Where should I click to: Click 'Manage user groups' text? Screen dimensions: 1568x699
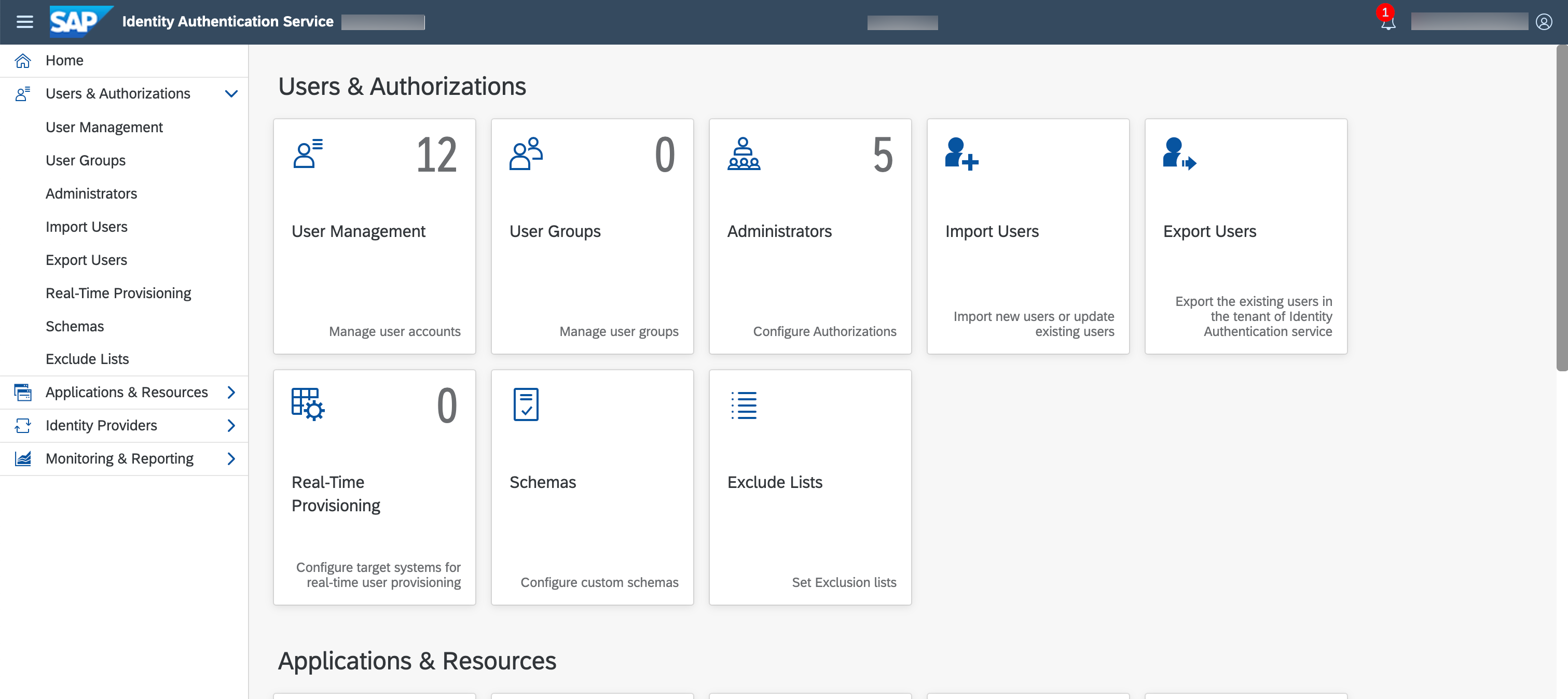tap(618, 331)
